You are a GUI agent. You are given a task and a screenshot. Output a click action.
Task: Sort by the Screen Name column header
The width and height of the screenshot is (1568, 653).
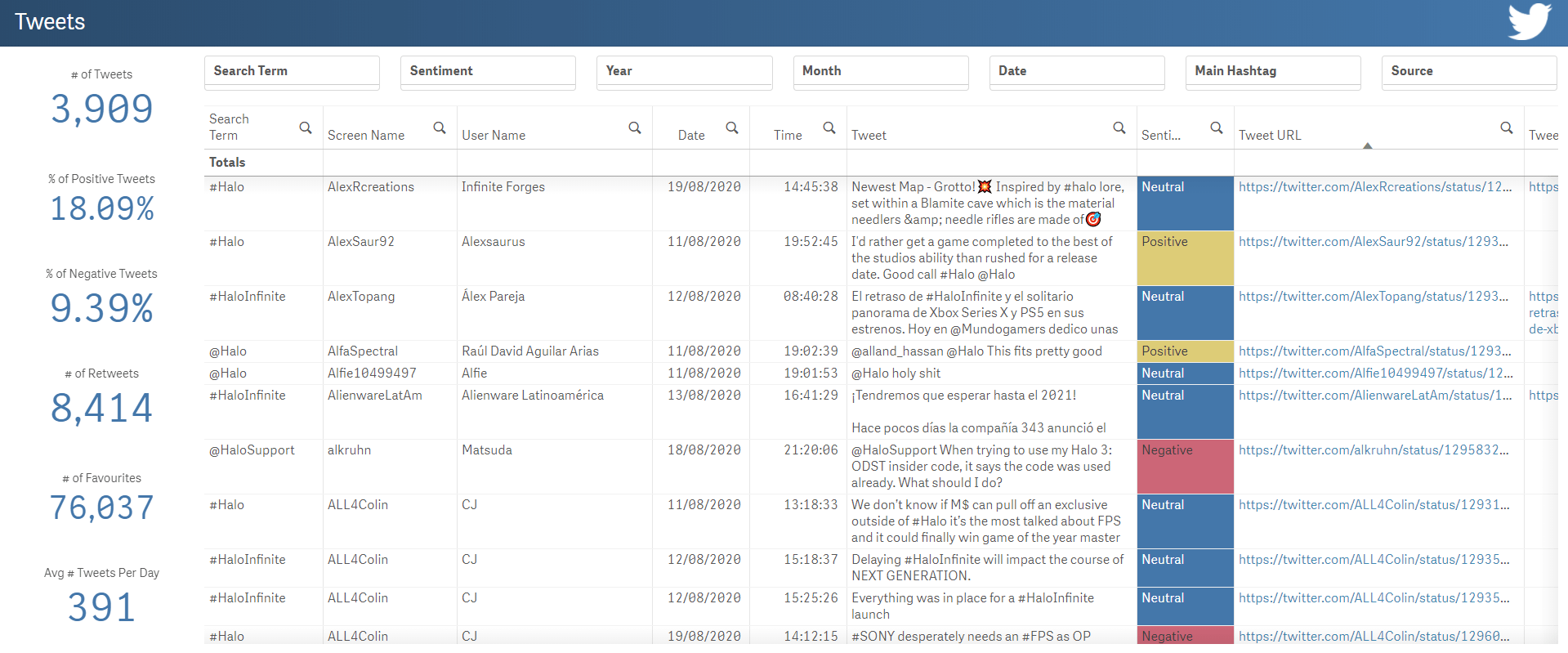(x=366, y=136)
